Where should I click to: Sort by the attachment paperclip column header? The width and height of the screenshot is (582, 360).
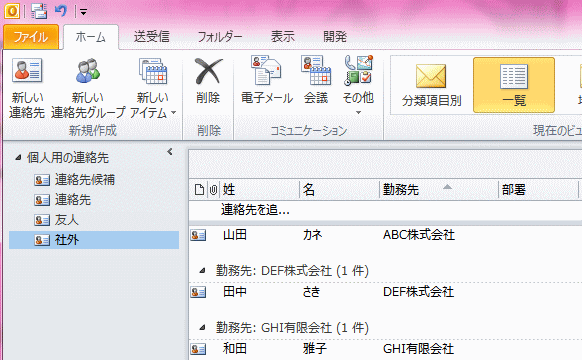click(x=213, y=190)
